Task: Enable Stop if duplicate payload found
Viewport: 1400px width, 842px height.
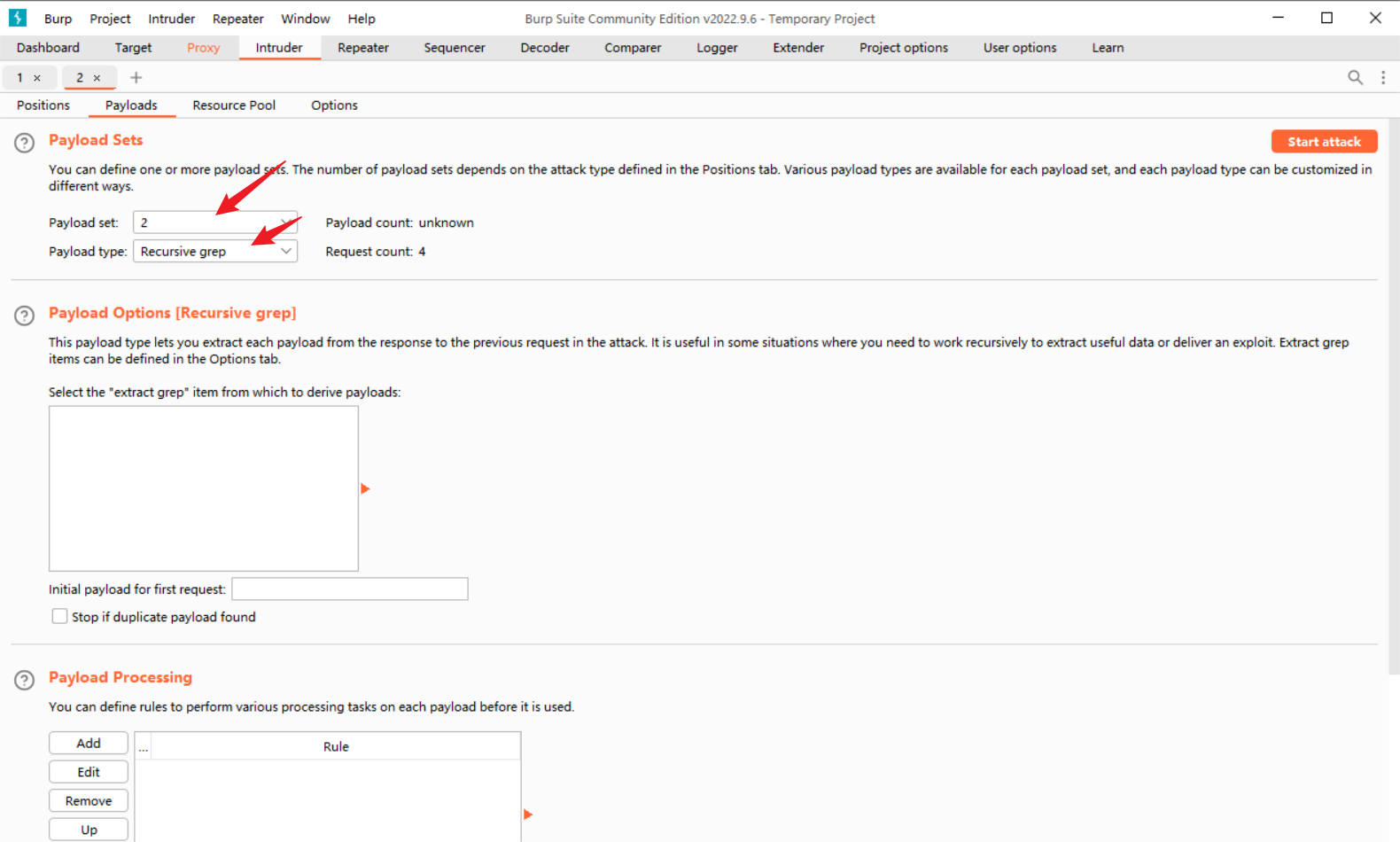Action: click(x=60, y=617)
